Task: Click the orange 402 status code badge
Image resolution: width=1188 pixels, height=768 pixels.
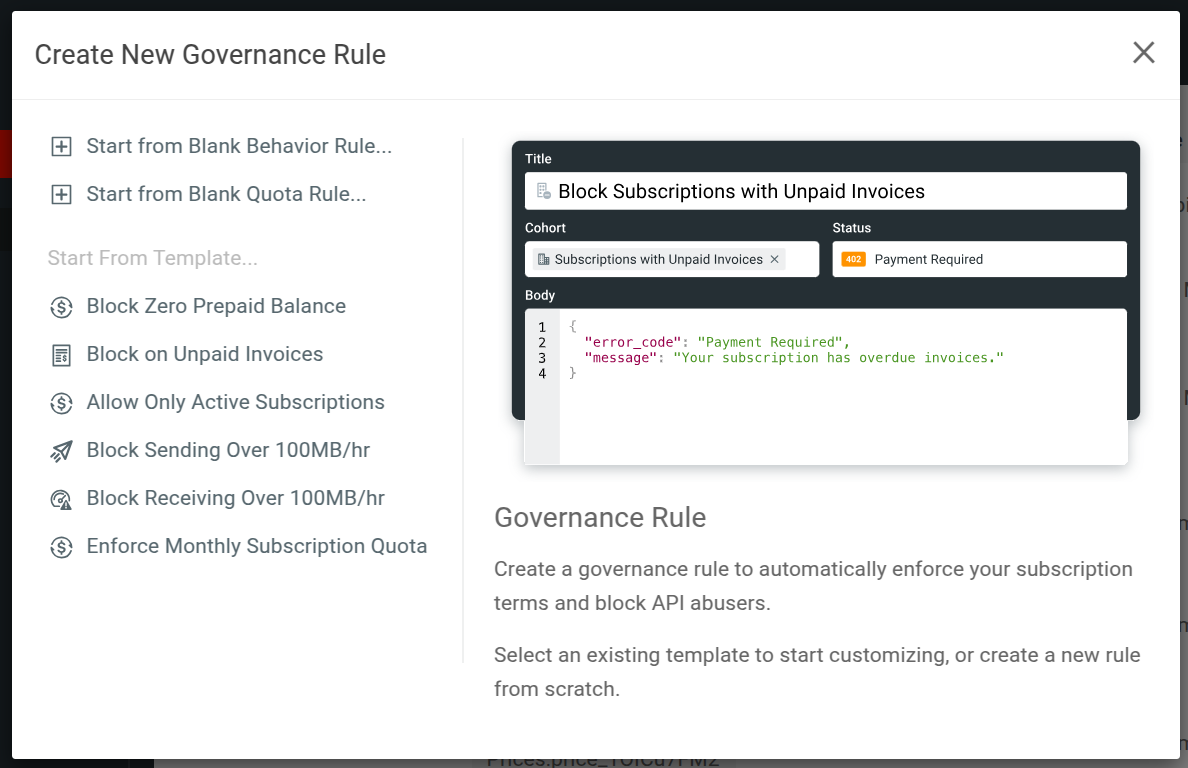Action: pyautogui.click(x=852, y=259)
